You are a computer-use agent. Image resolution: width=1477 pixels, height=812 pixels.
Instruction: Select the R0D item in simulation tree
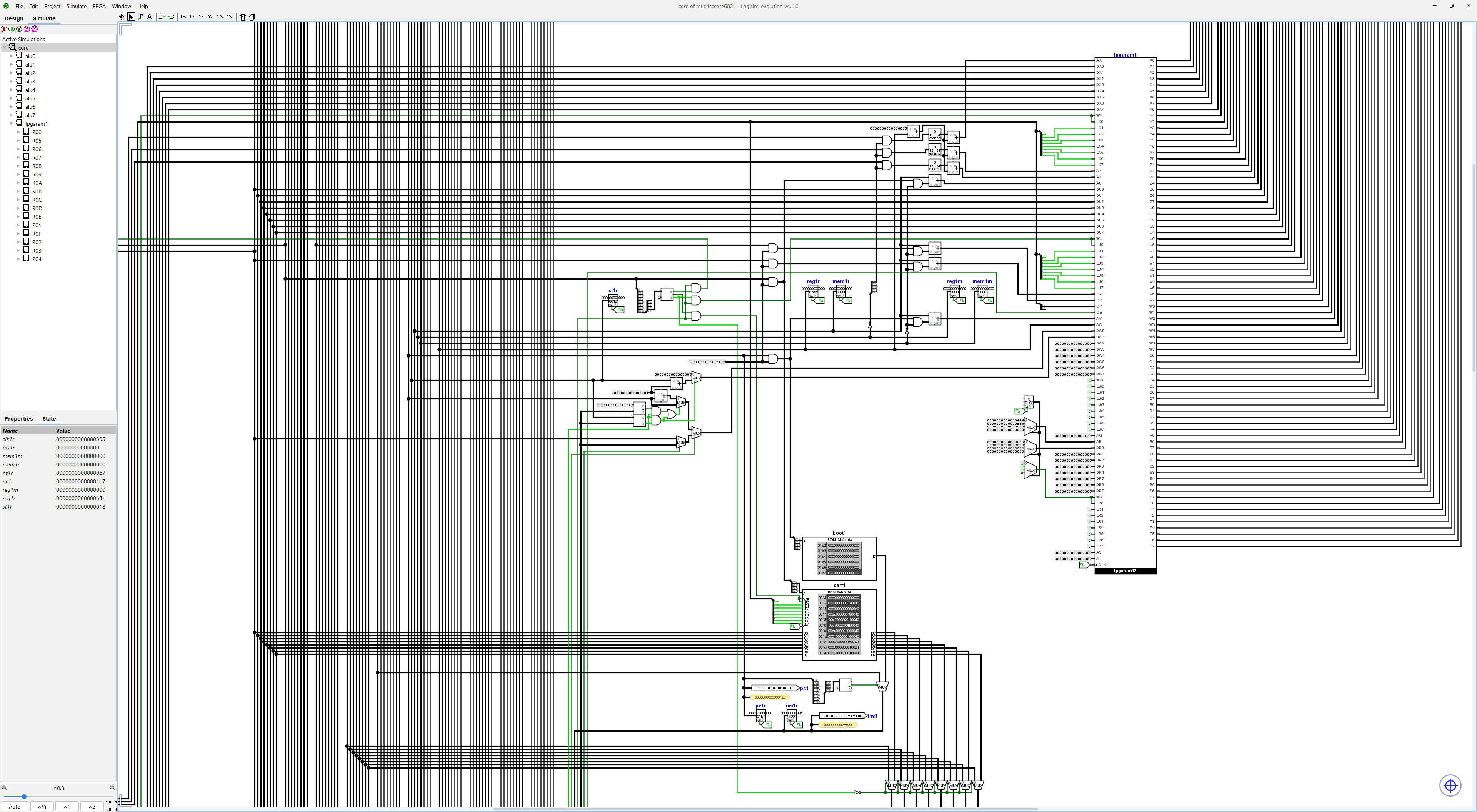pyautogui.click(x=37, y=209)
